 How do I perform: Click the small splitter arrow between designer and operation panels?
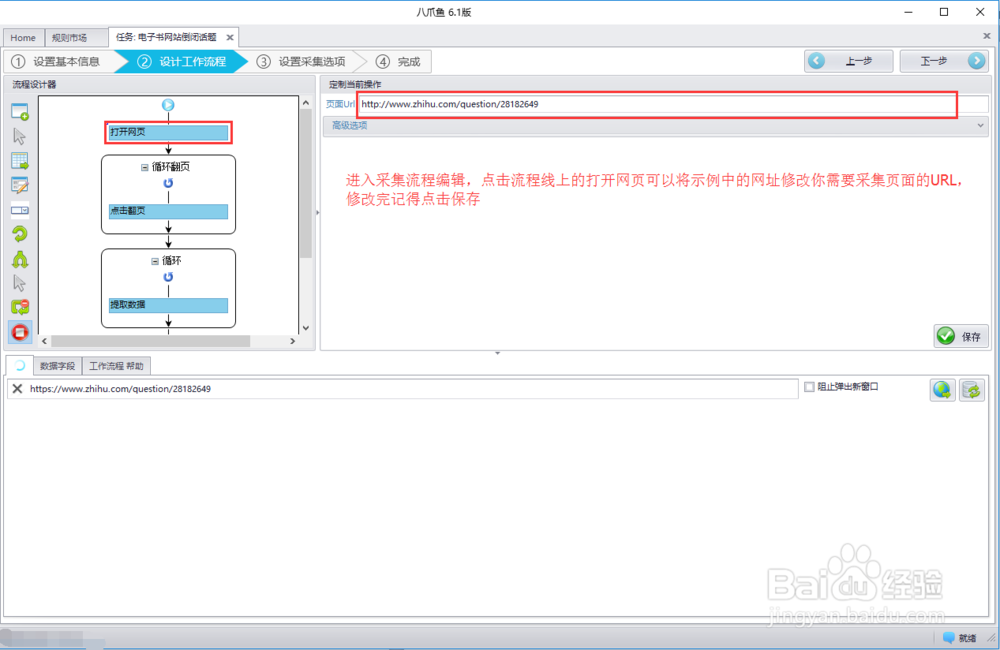tap(318, 212)
